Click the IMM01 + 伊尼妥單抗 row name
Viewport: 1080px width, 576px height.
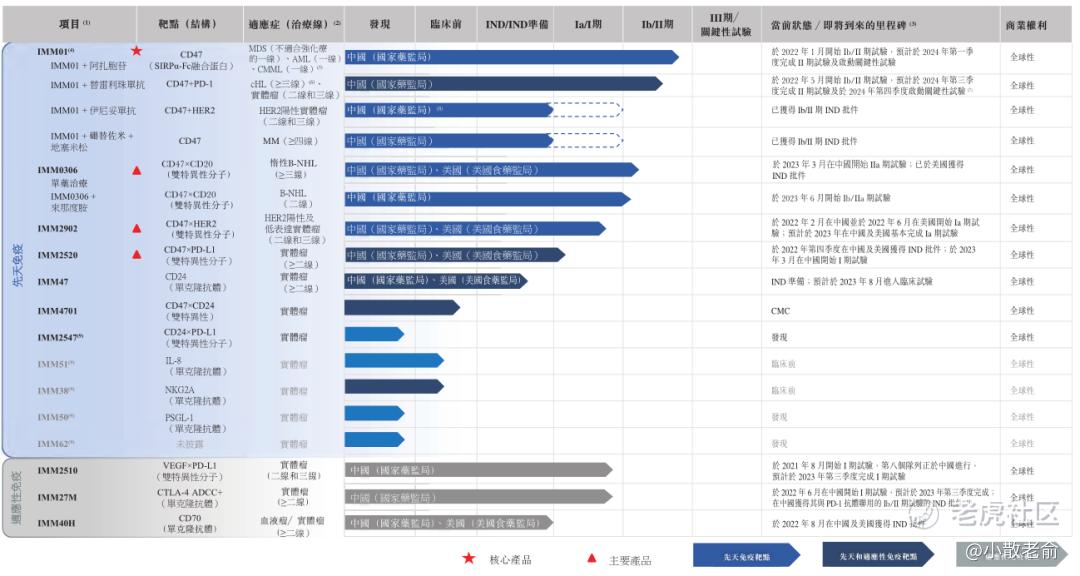[93, 110]
